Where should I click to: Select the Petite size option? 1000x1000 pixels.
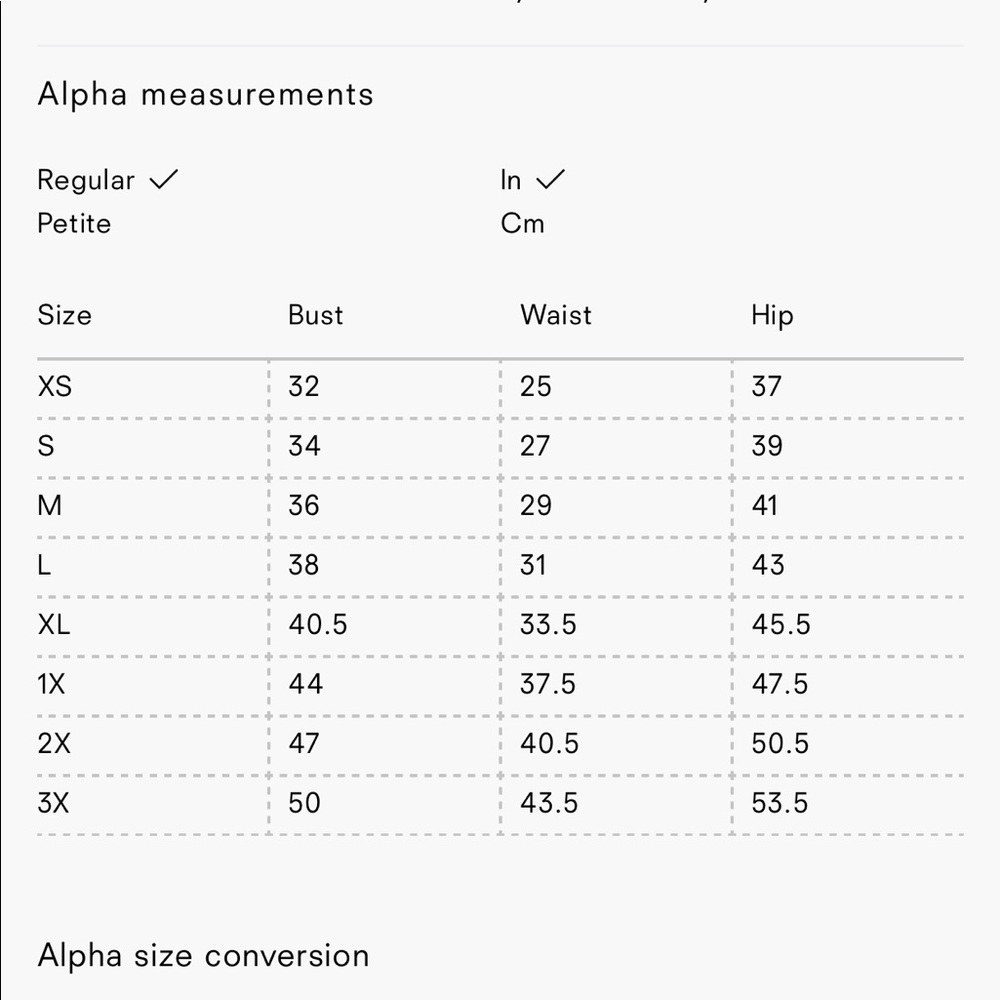74,224
